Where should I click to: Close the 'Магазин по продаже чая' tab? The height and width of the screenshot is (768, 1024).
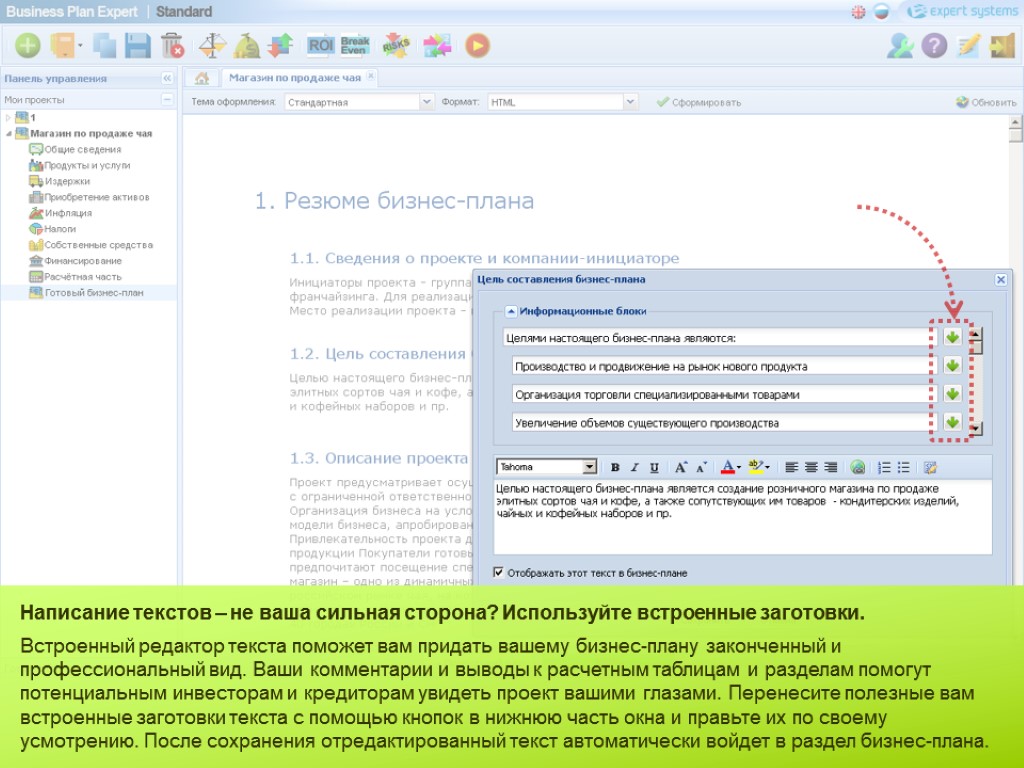tap(371, 76)
